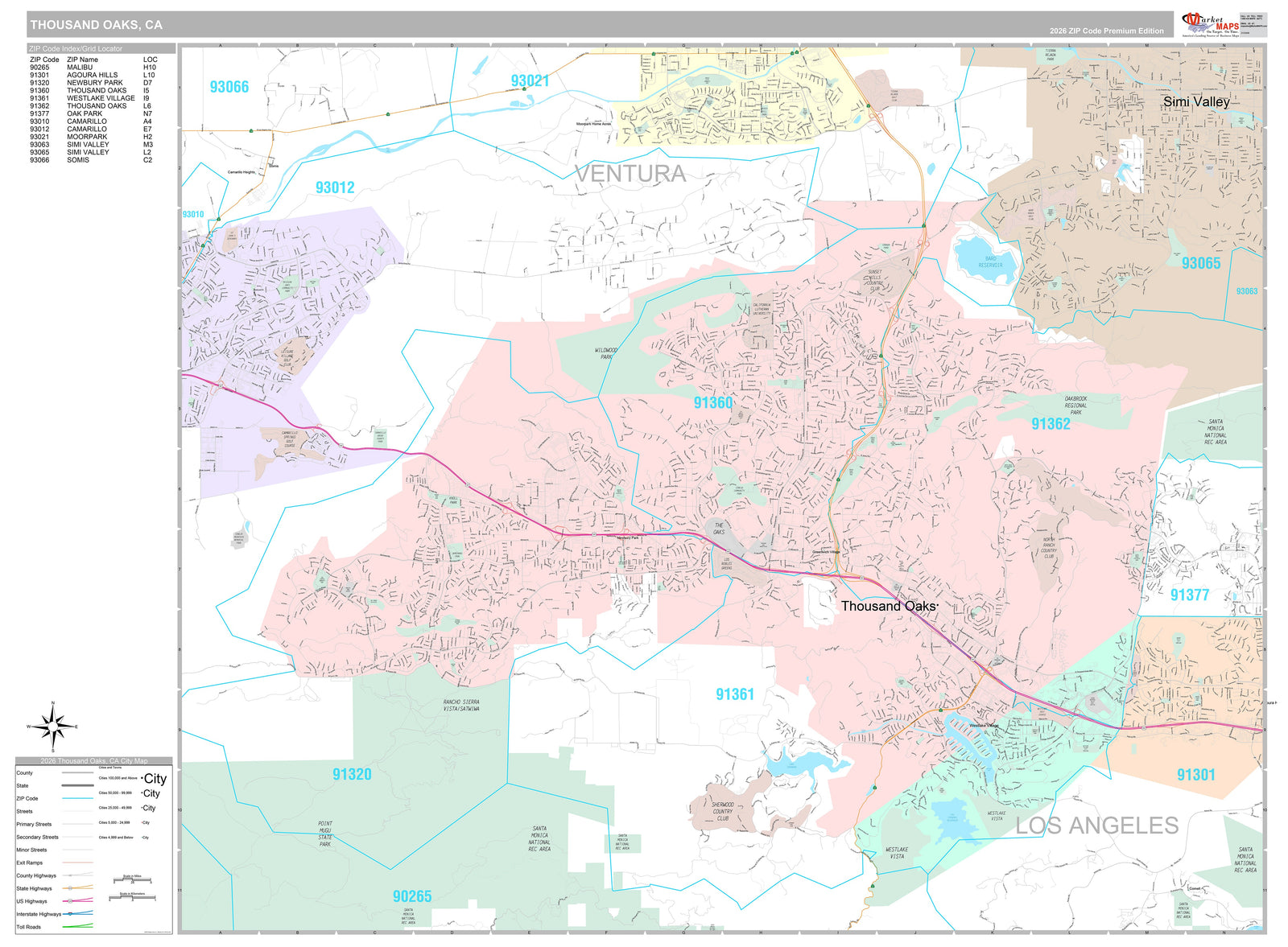Click the Simi Valley city label
Screen dimensions: 1288x947
click(1196, 101)
